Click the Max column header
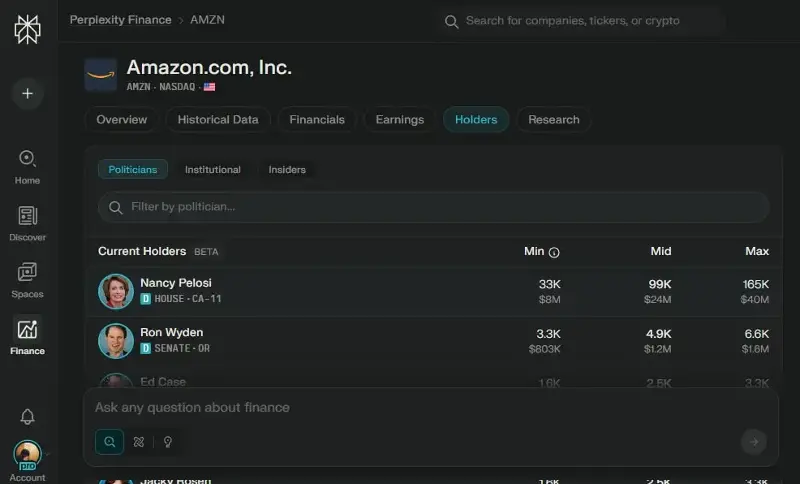The image size is (800, 484). pos(757,251)
